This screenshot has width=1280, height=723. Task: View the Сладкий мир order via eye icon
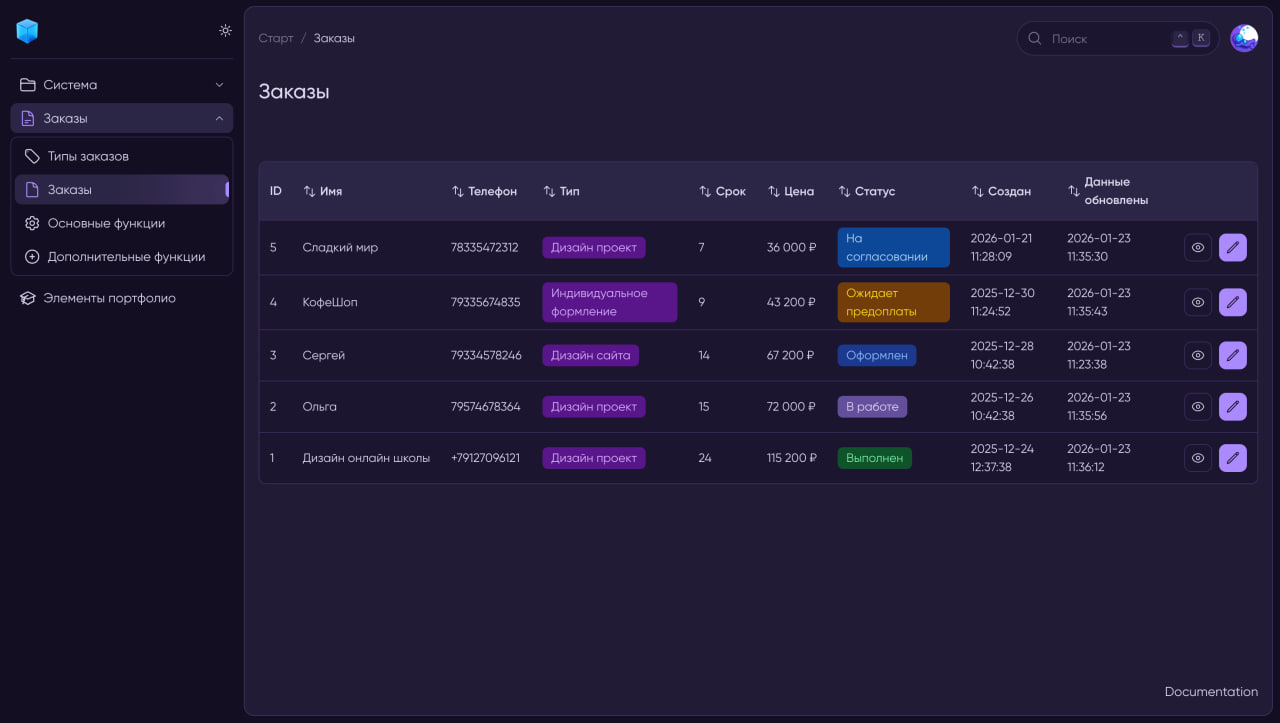click(x=1197, y=247)
